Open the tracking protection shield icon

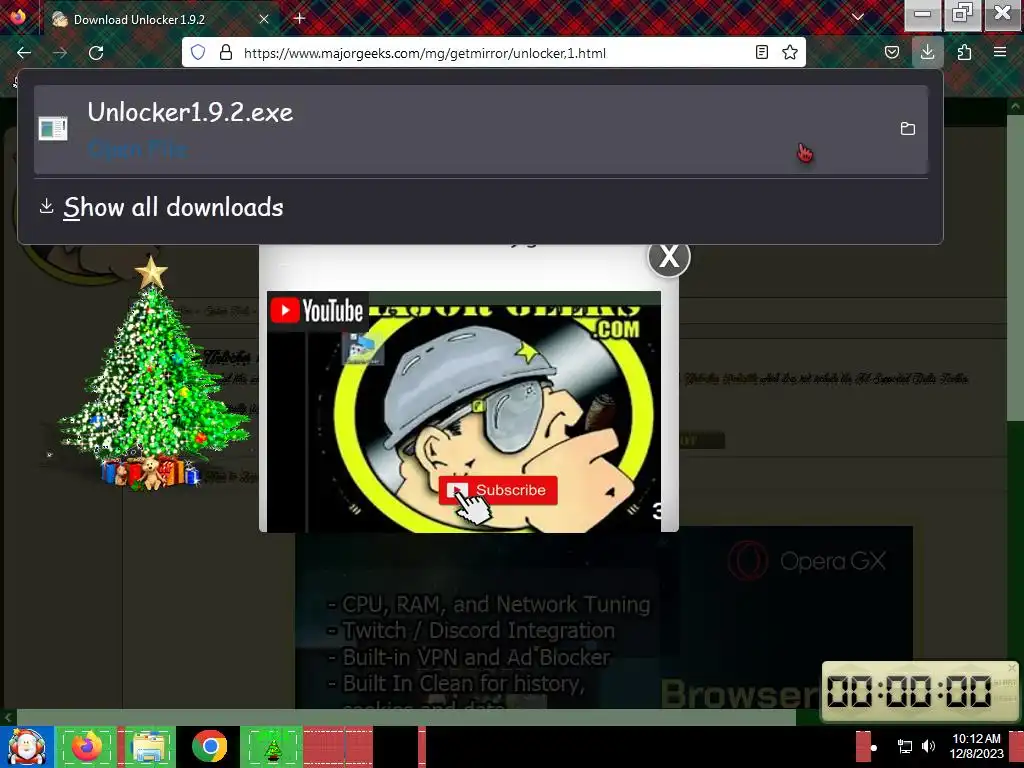coord(198,53)
